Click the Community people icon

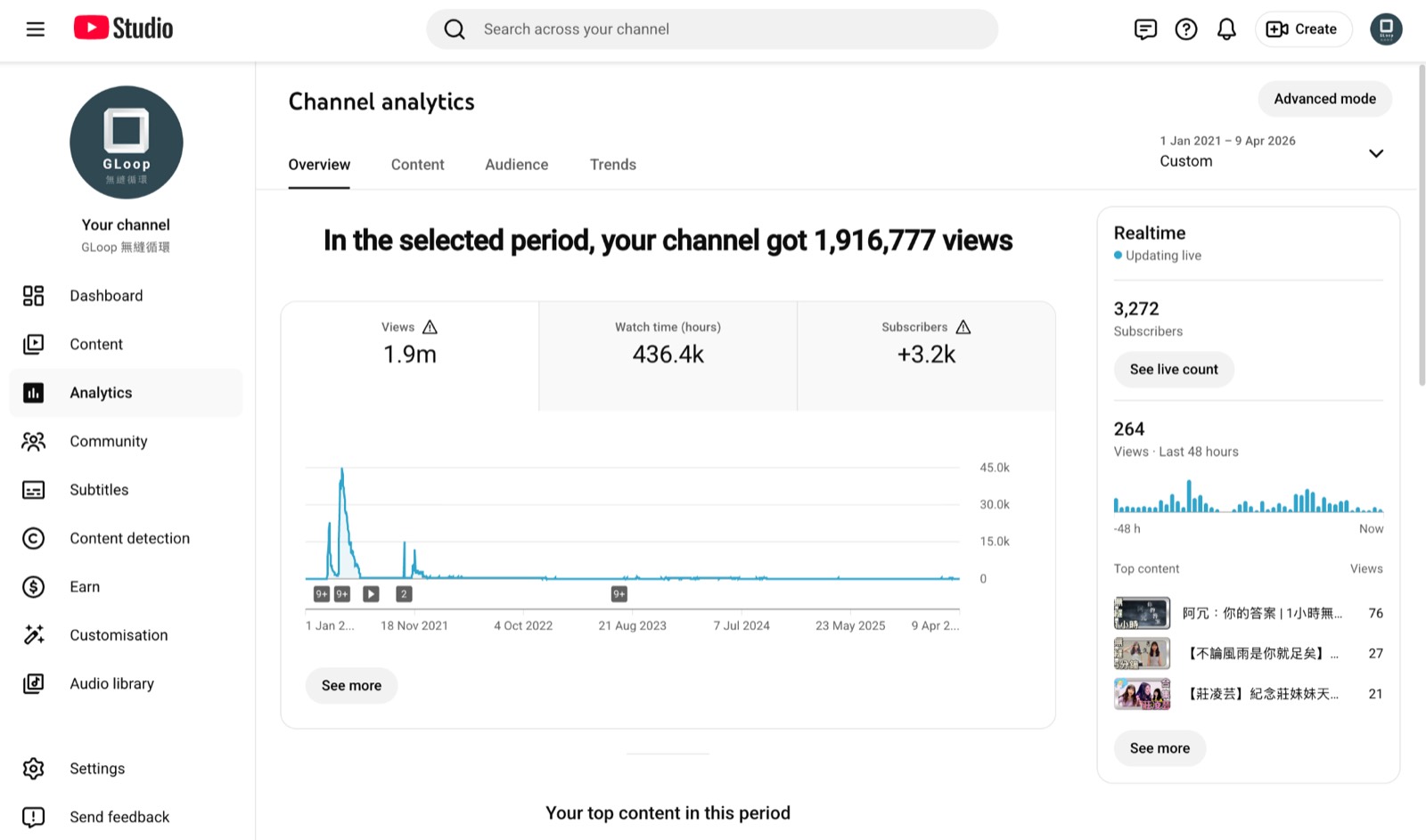pyautogui.click(x=34, y=441)
